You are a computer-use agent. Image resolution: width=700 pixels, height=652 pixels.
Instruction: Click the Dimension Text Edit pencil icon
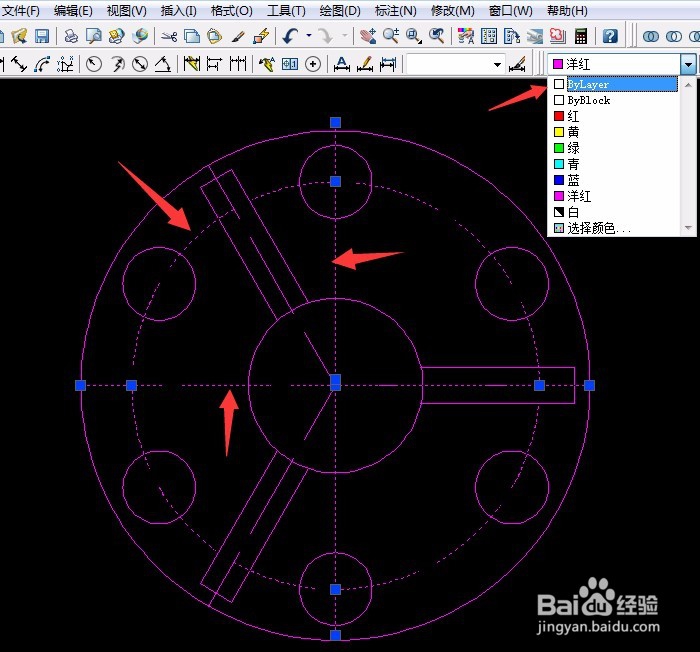pos(365,65)
